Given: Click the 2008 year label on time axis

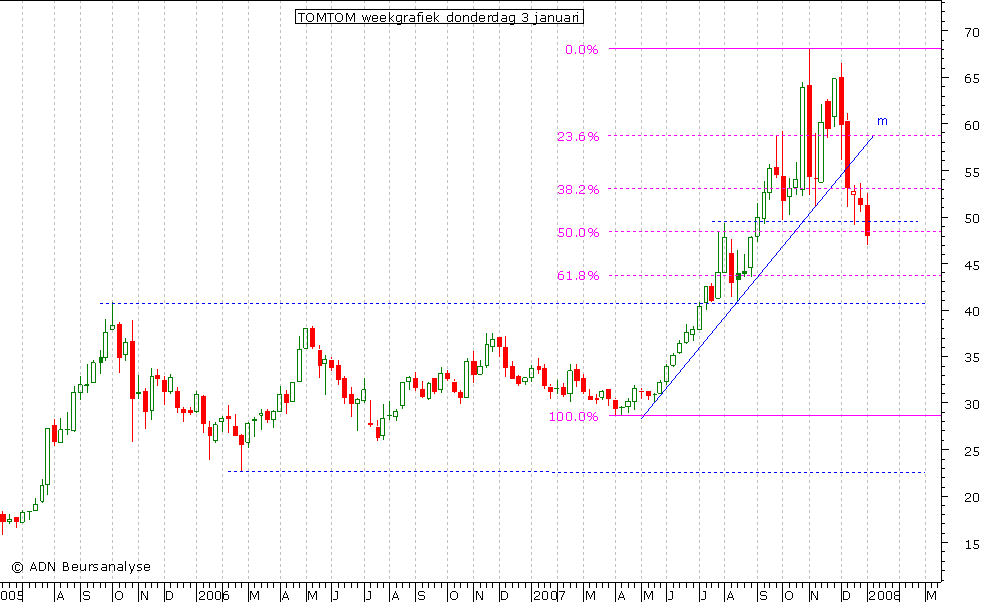Looking at the screenshot, I should [x=884, y=595].
